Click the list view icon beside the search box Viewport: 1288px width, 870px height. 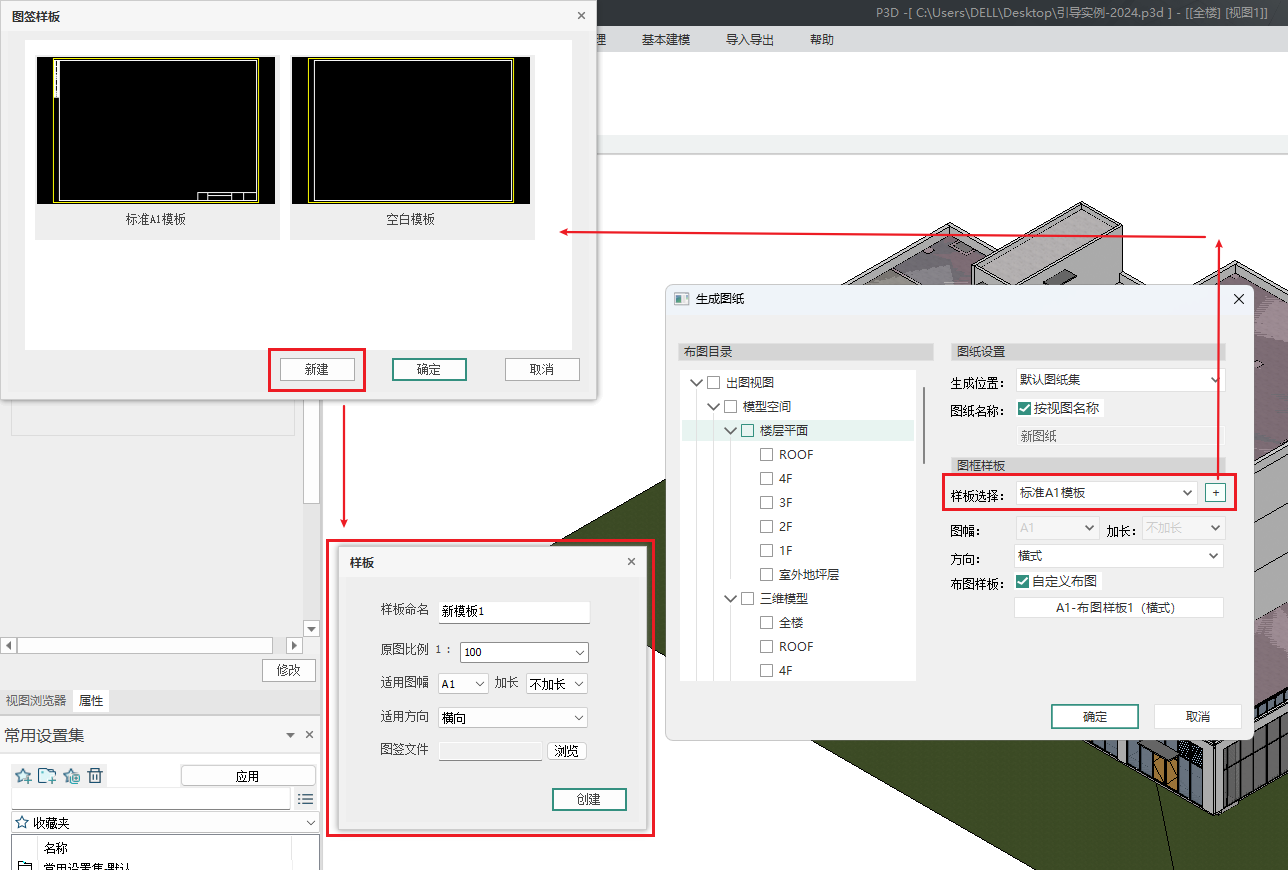point(306,799)
